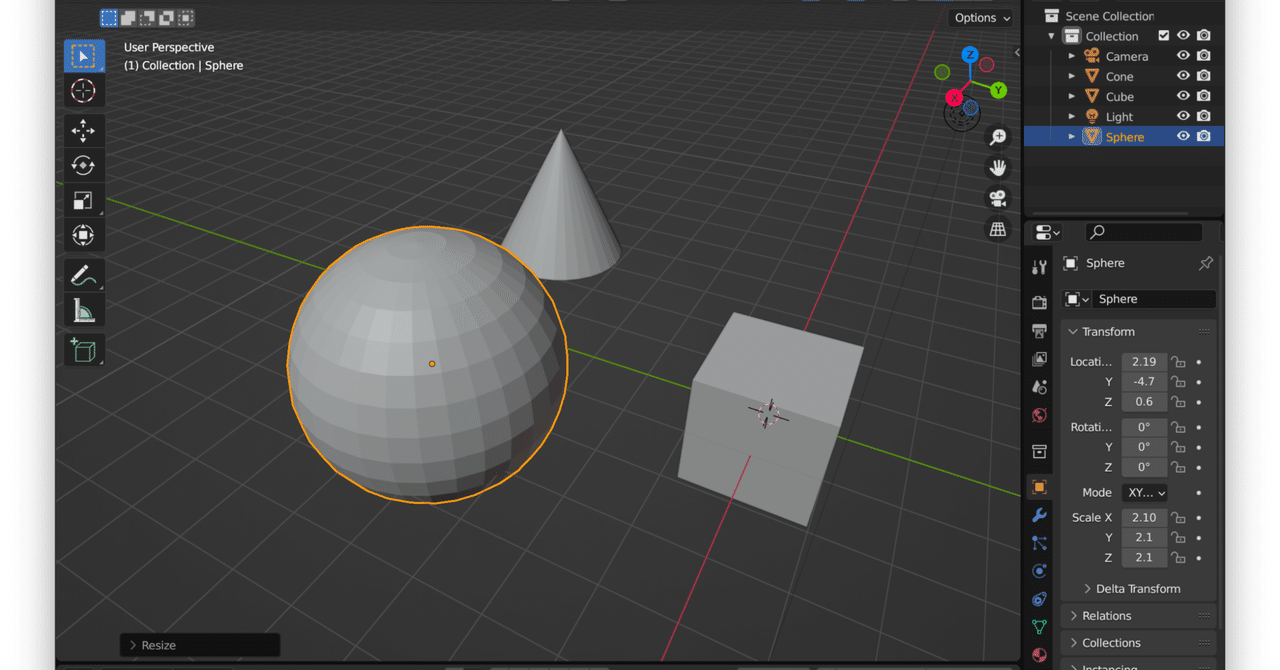The image size is (1280, 670).
Task: Select the Light item in outliner
Action: [x=1119, y=117]
